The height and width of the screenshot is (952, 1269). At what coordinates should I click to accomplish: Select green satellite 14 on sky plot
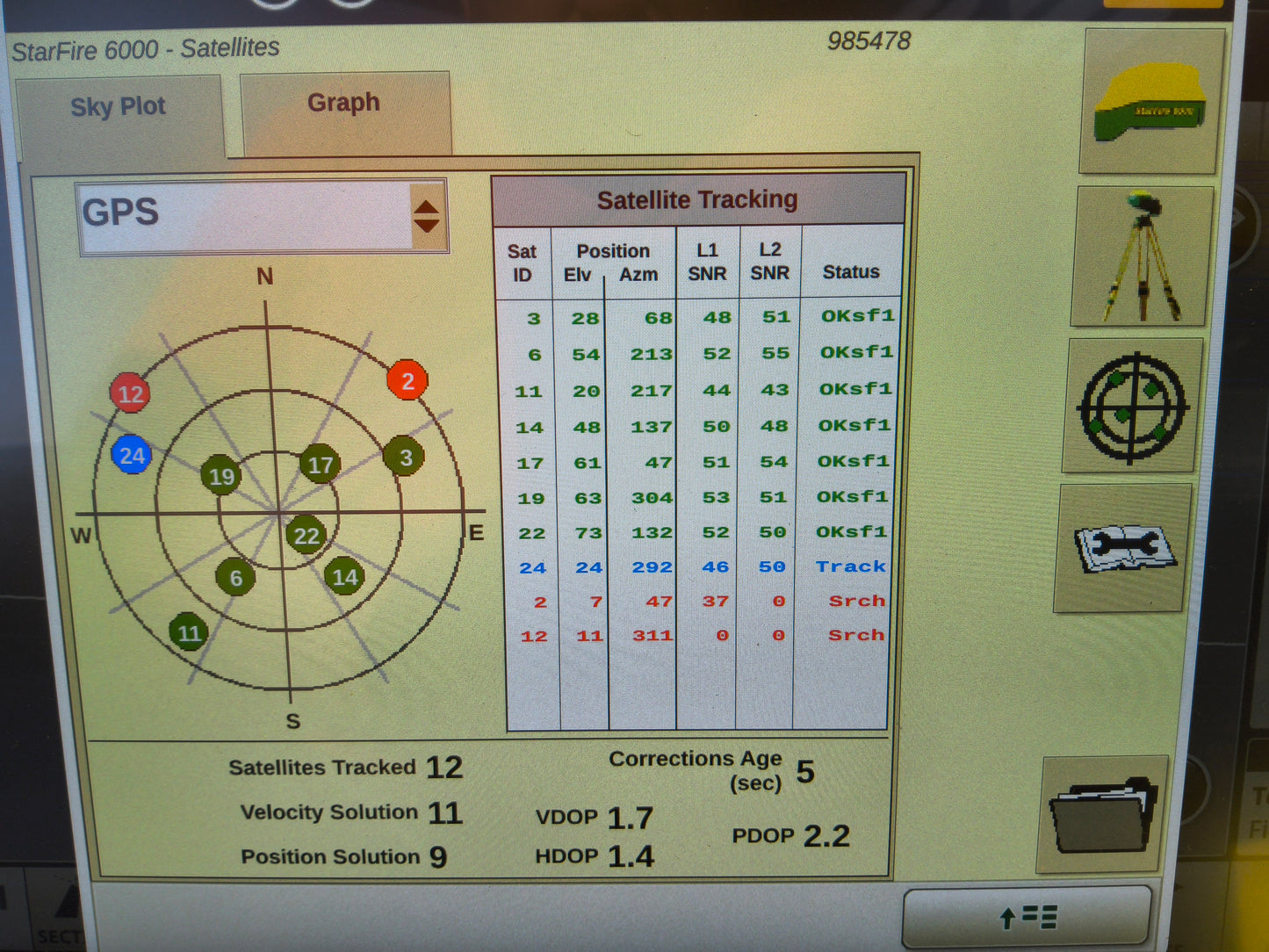click(344, 576)
